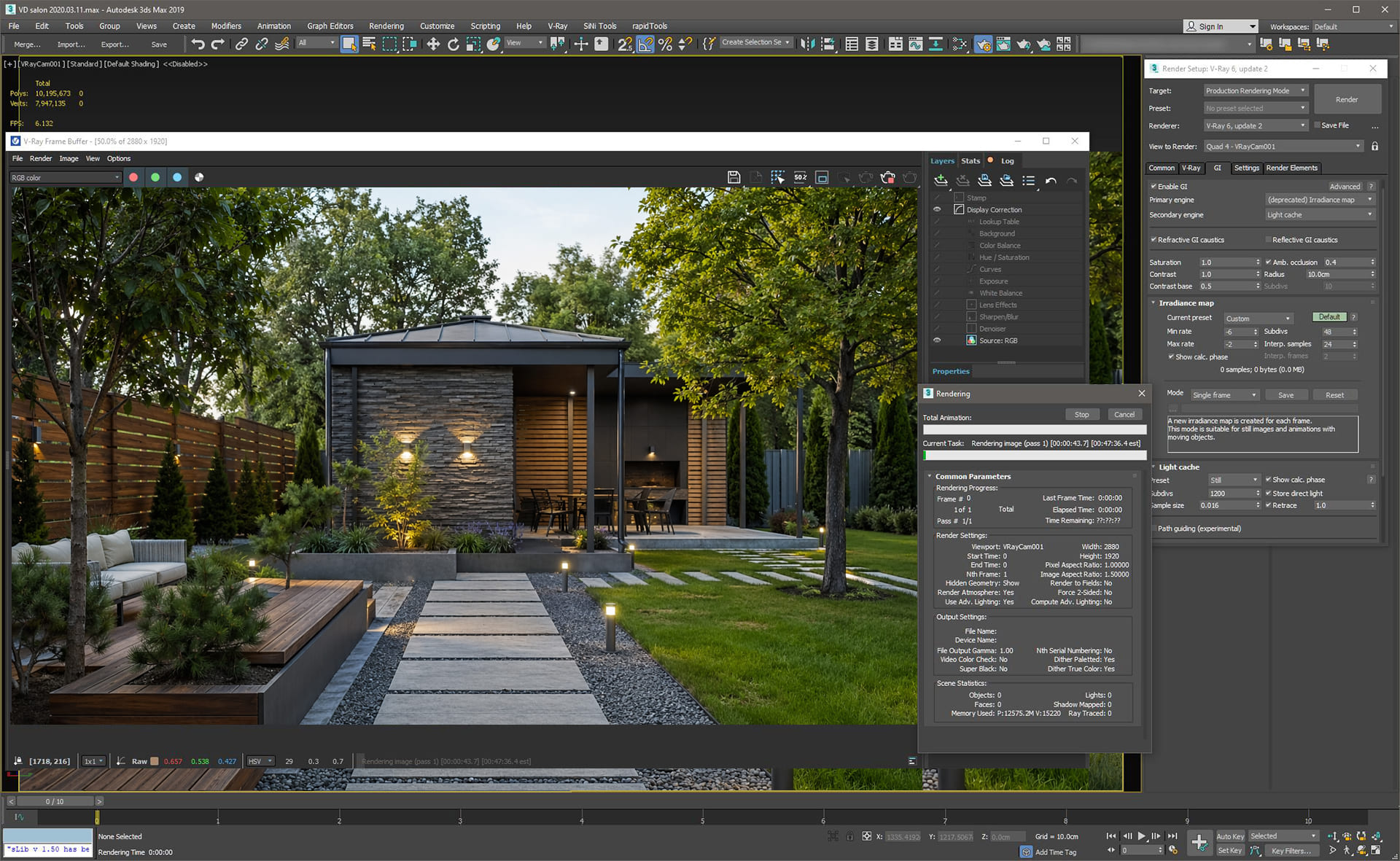The height and width of the screenshot is (861, 1400).
Task: Save current channel in frame buffer
Action: [734, 177]
